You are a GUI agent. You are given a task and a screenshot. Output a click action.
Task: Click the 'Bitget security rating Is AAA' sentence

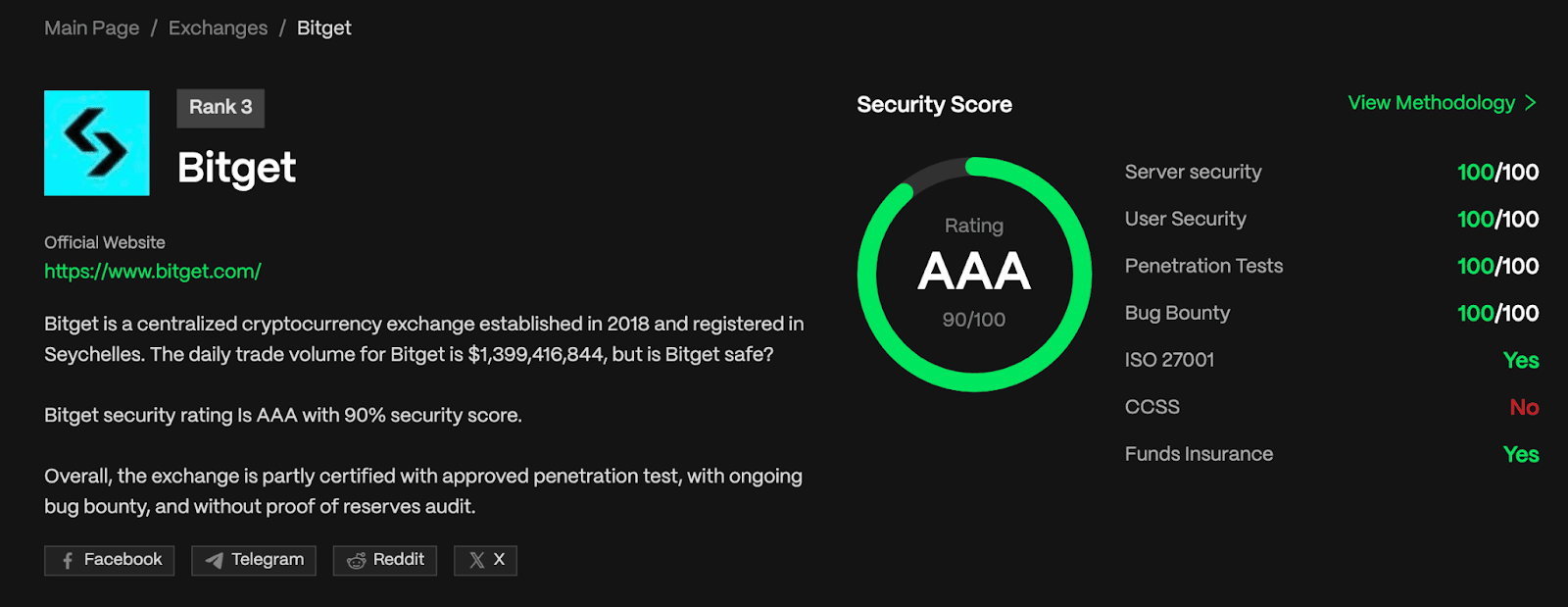[283, 416]
